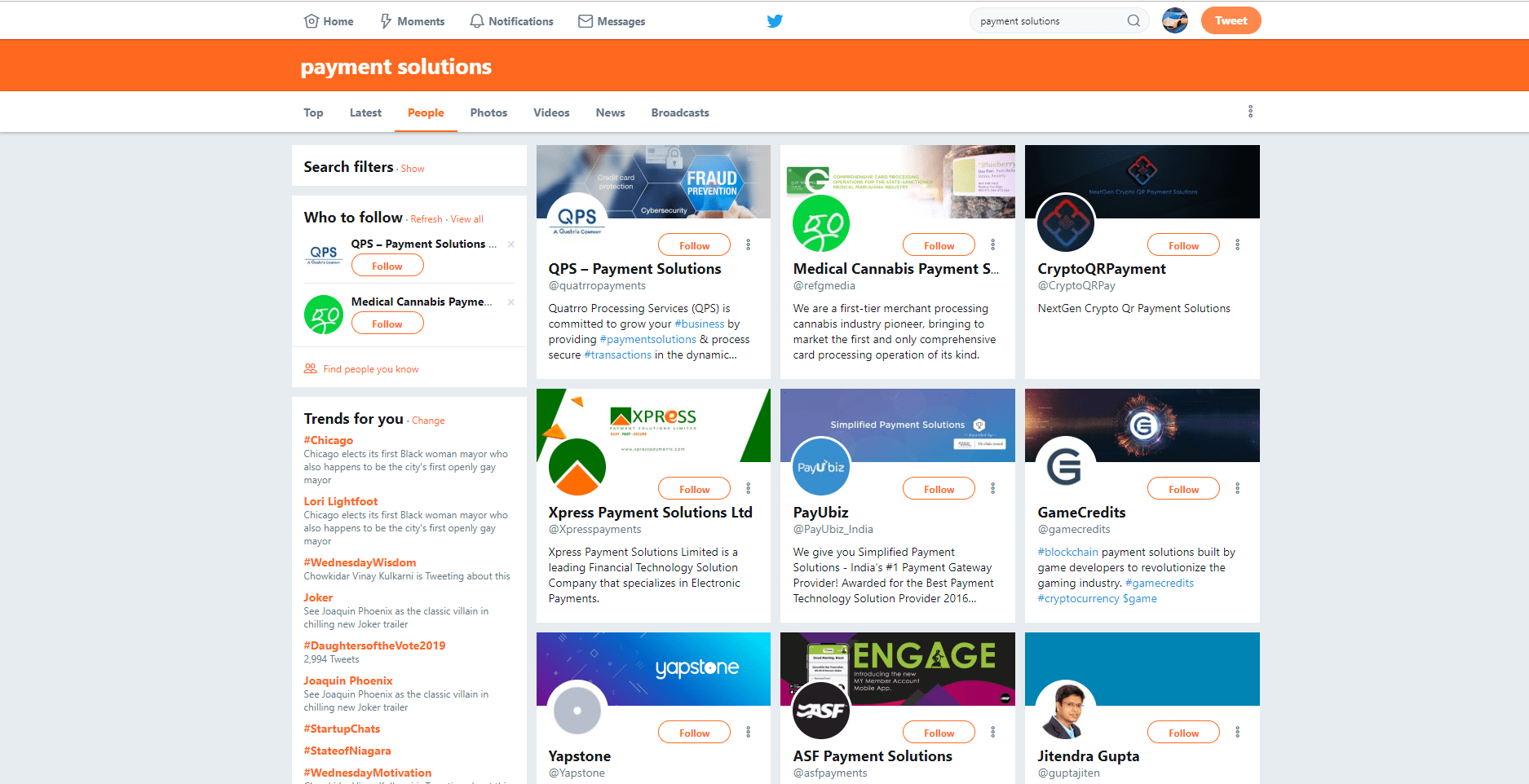
Task: Click #paymentsolutions hashtag in QPS bio
Action: pos(648,339)
